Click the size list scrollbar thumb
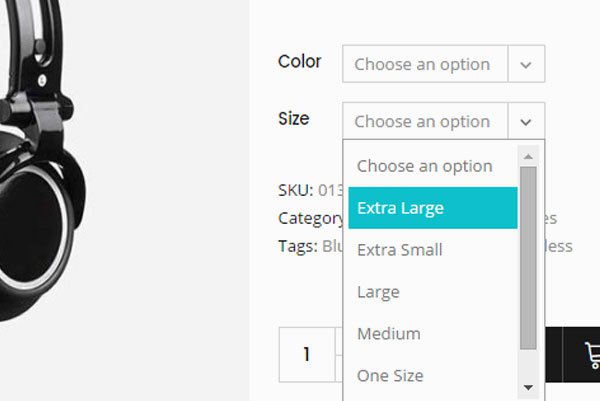Image resolution: width=600 pixels, height=401 pixels. point(528,260)
